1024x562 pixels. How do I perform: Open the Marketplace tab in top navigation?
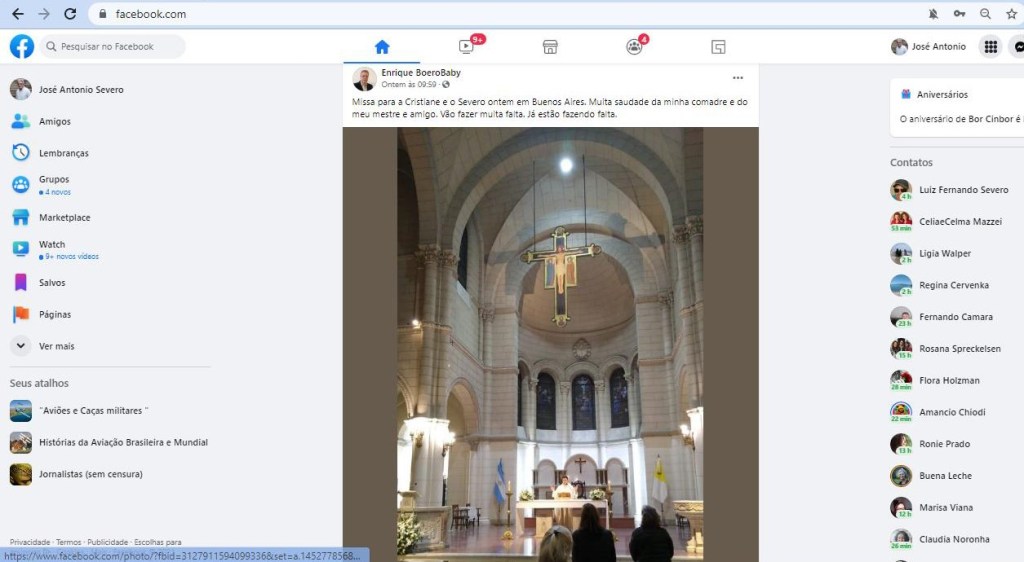click(x=550, y=46)
